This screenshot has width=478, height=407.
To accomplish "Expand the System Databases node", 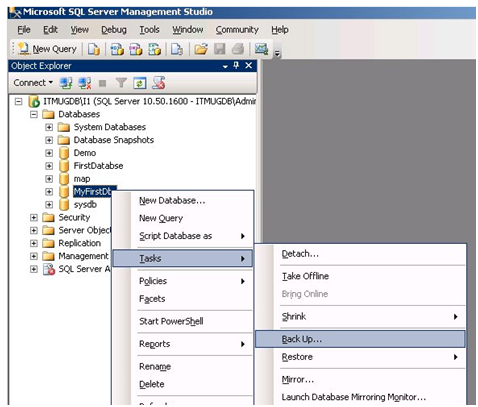I will (x=49, y=127).
